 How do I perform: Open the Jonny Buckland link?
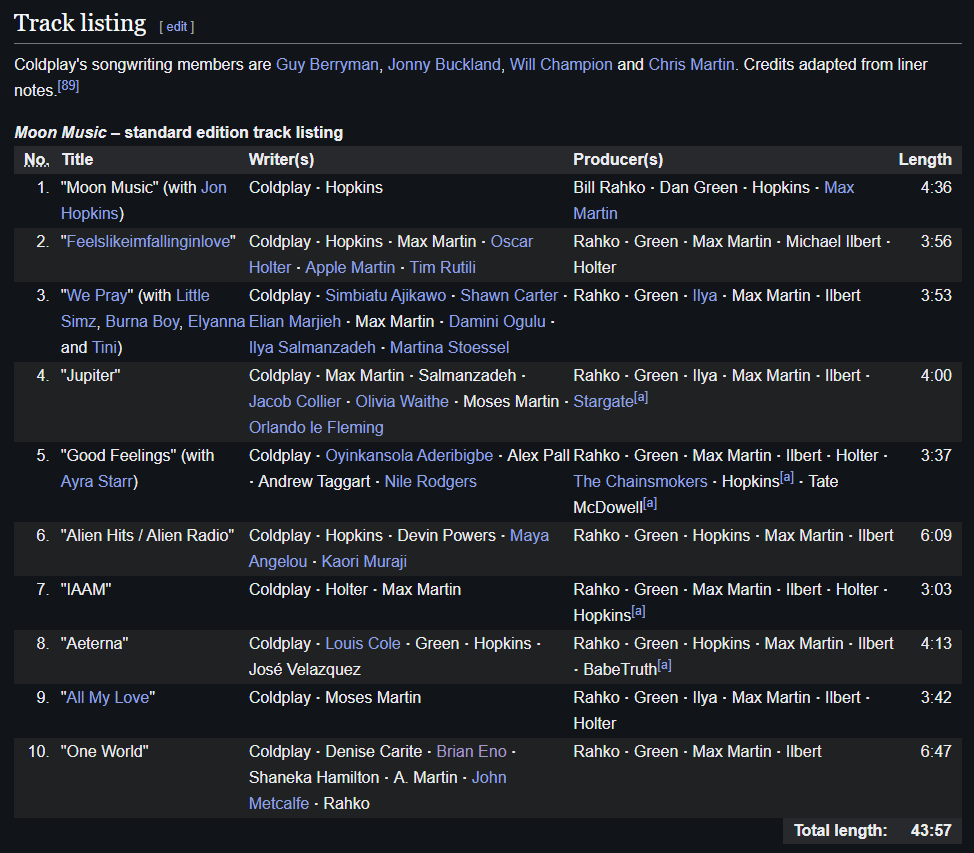[444, 65]
